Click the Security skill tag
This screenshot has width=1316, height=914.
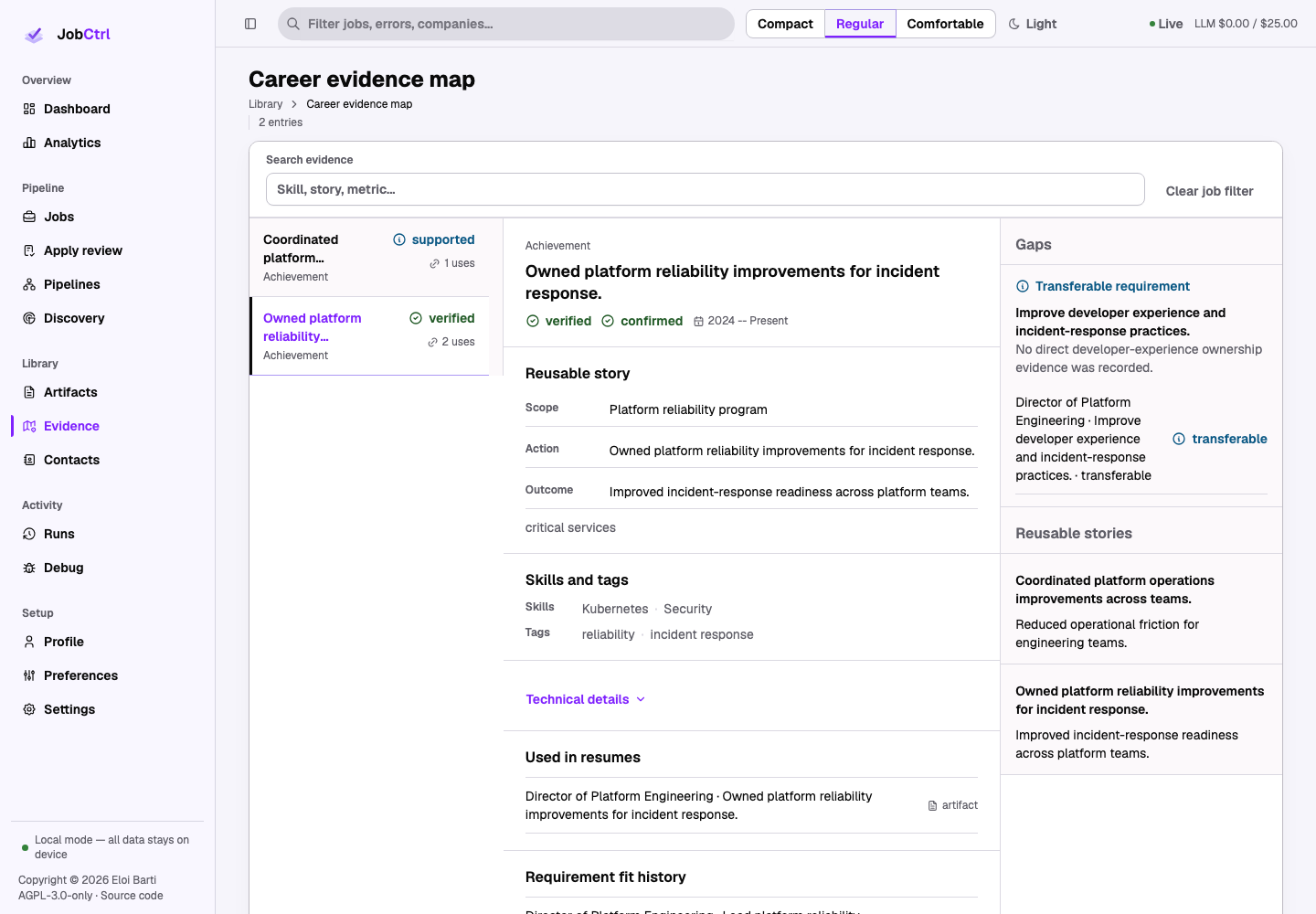pyautogui.click(x=687, y=609)
